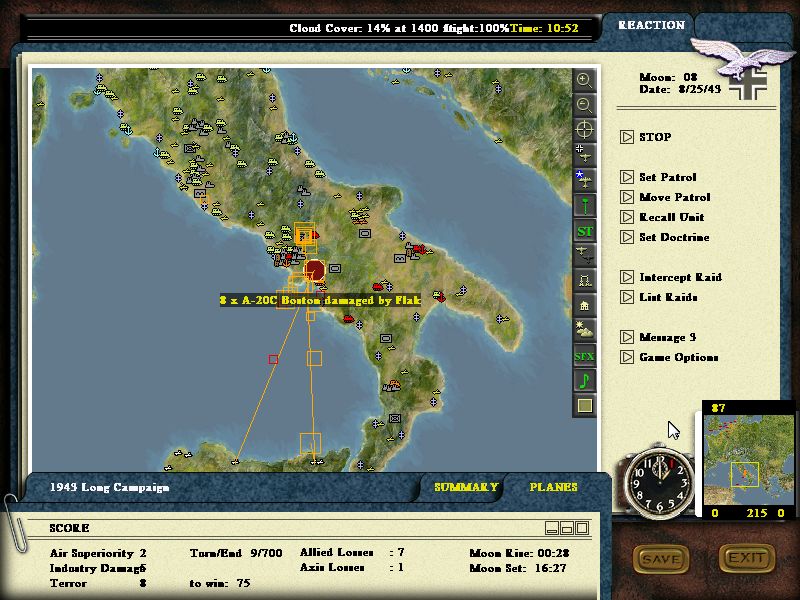Click the Turn/End 9/700 text
Image resolution: width=800 pixels, height=600 pixels.
tap(236, 553)
